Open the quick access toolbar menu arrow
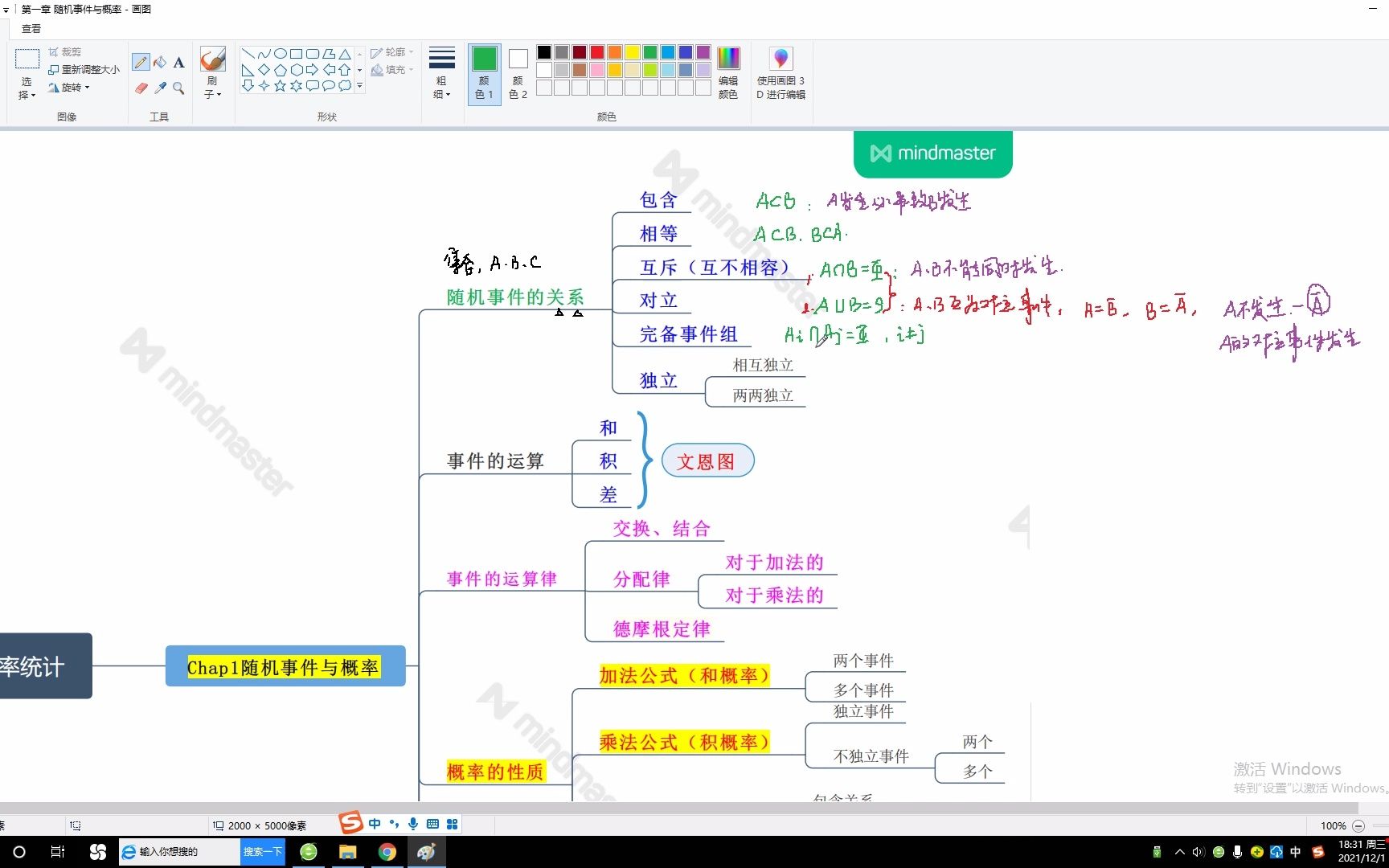 [x=6, y=9]
